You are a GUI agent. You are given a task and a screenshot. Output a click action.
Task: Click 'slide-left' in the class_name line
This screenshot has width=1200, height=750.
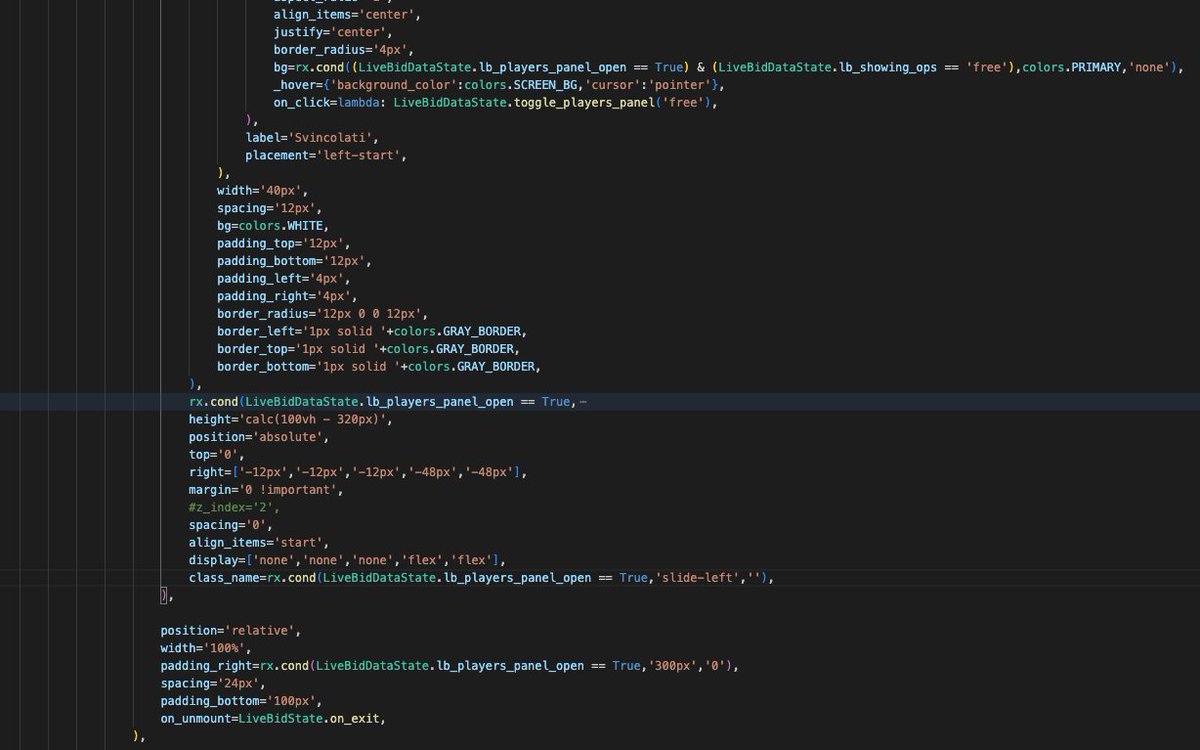[x=697, y=578]
